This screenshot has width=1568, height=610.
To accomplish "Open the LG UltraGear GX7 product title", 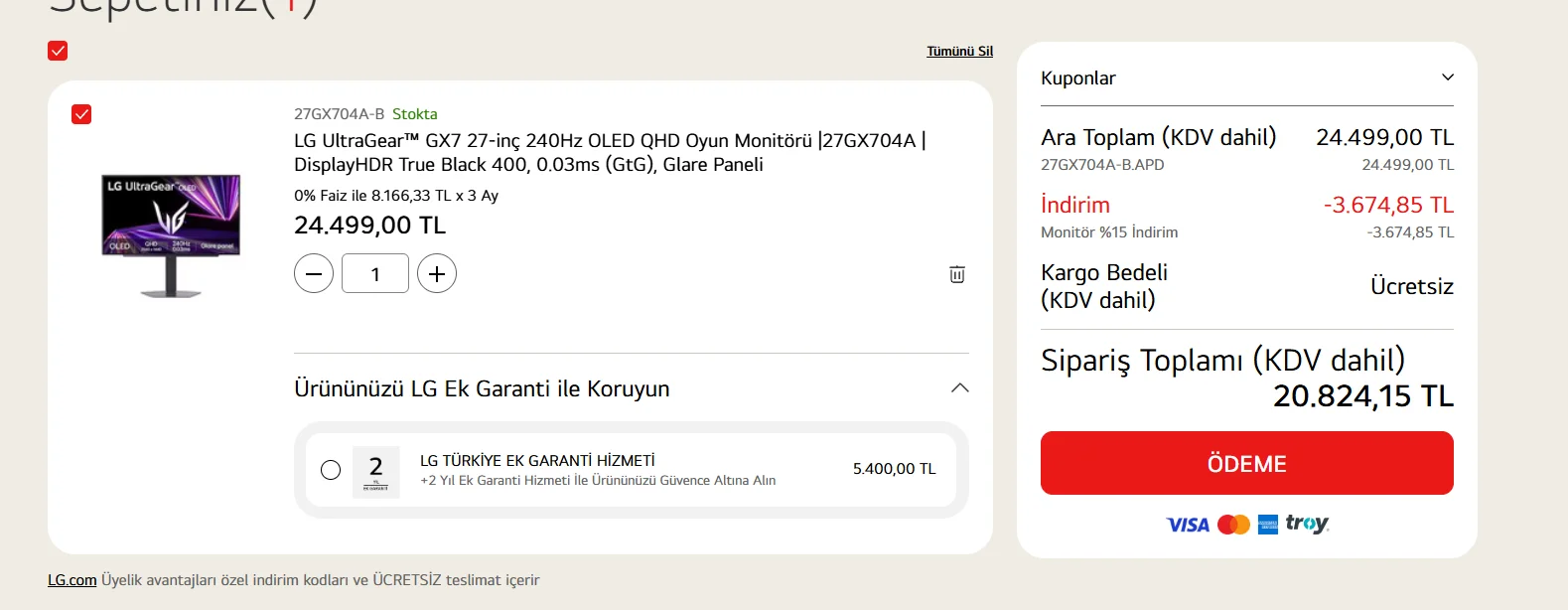I will point(610,152).
